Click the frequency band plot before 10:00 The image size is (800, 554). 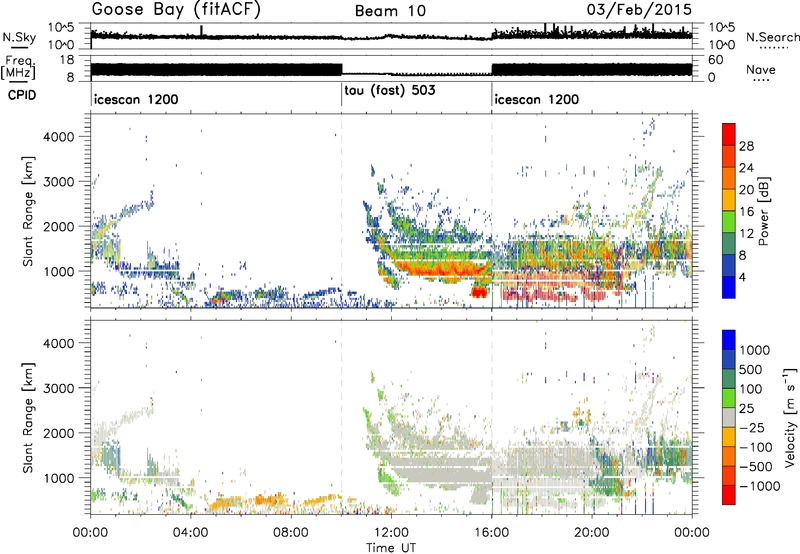[x=216, y=70]
